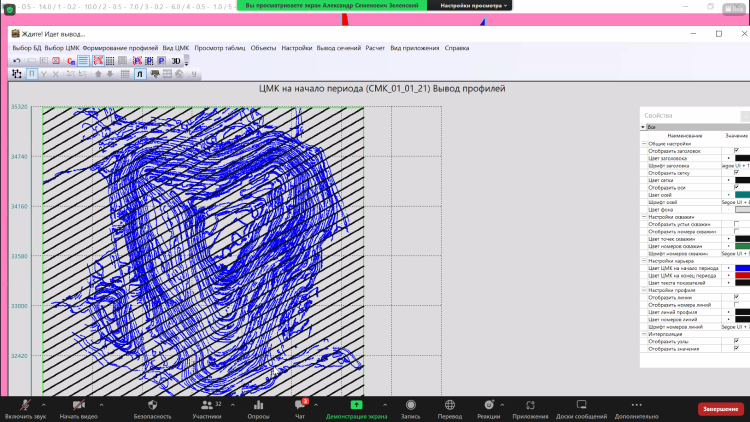Click the 'Шрифт заголовка' value field
Screen dimensions: 750x422
[736, 165]
